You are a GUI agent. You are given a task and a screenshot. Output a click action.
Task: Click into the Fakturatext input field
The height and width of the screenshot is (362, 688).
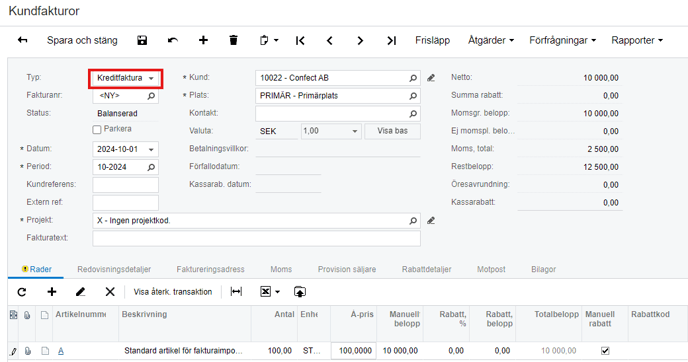click(x=256, y=238)
